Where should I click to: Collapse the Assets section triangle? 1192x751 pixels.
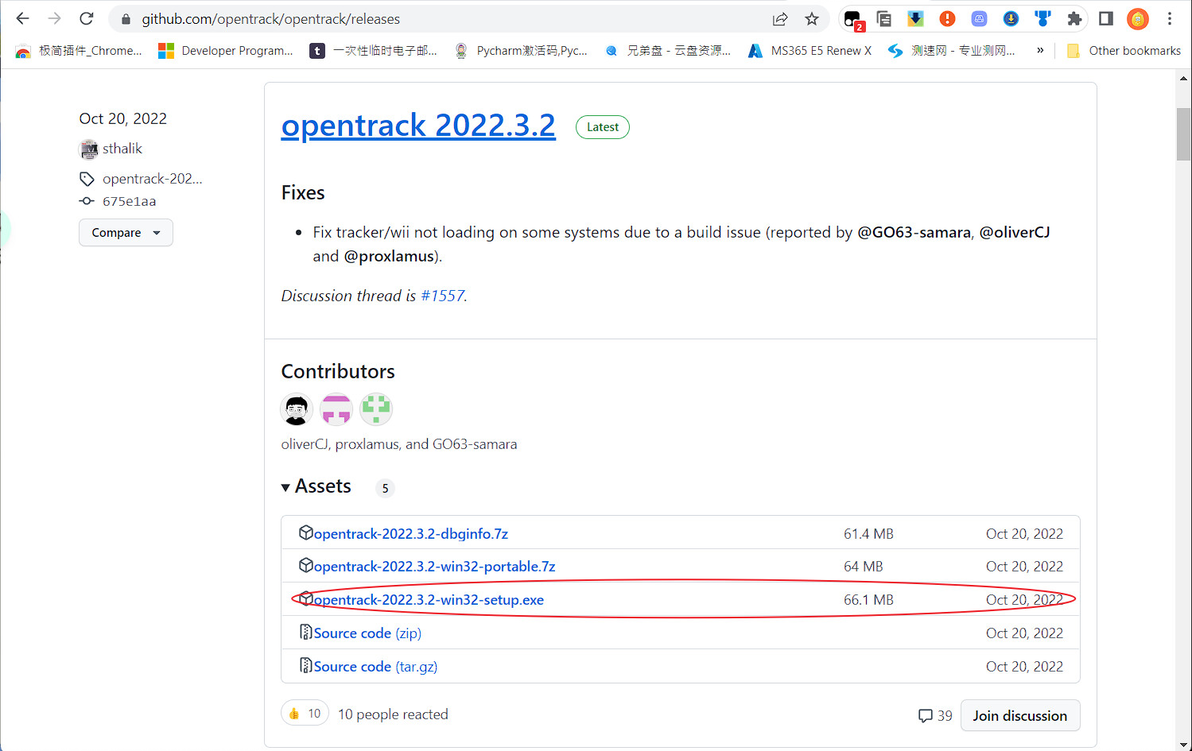click(x=287, y=487)
